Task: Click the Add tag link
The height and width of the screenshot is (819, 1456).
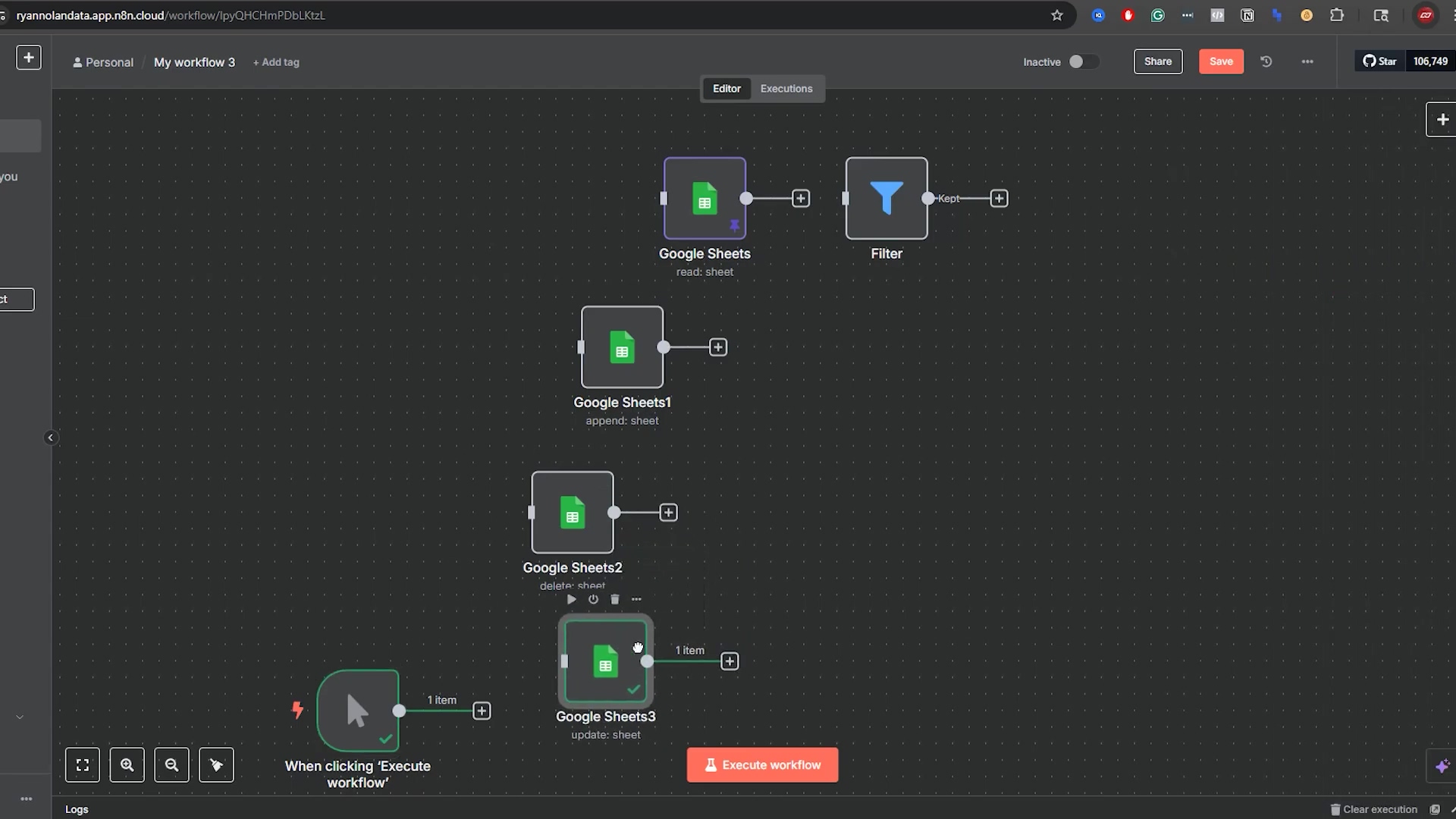Action: pyautogui.click(x=277, y=62)
